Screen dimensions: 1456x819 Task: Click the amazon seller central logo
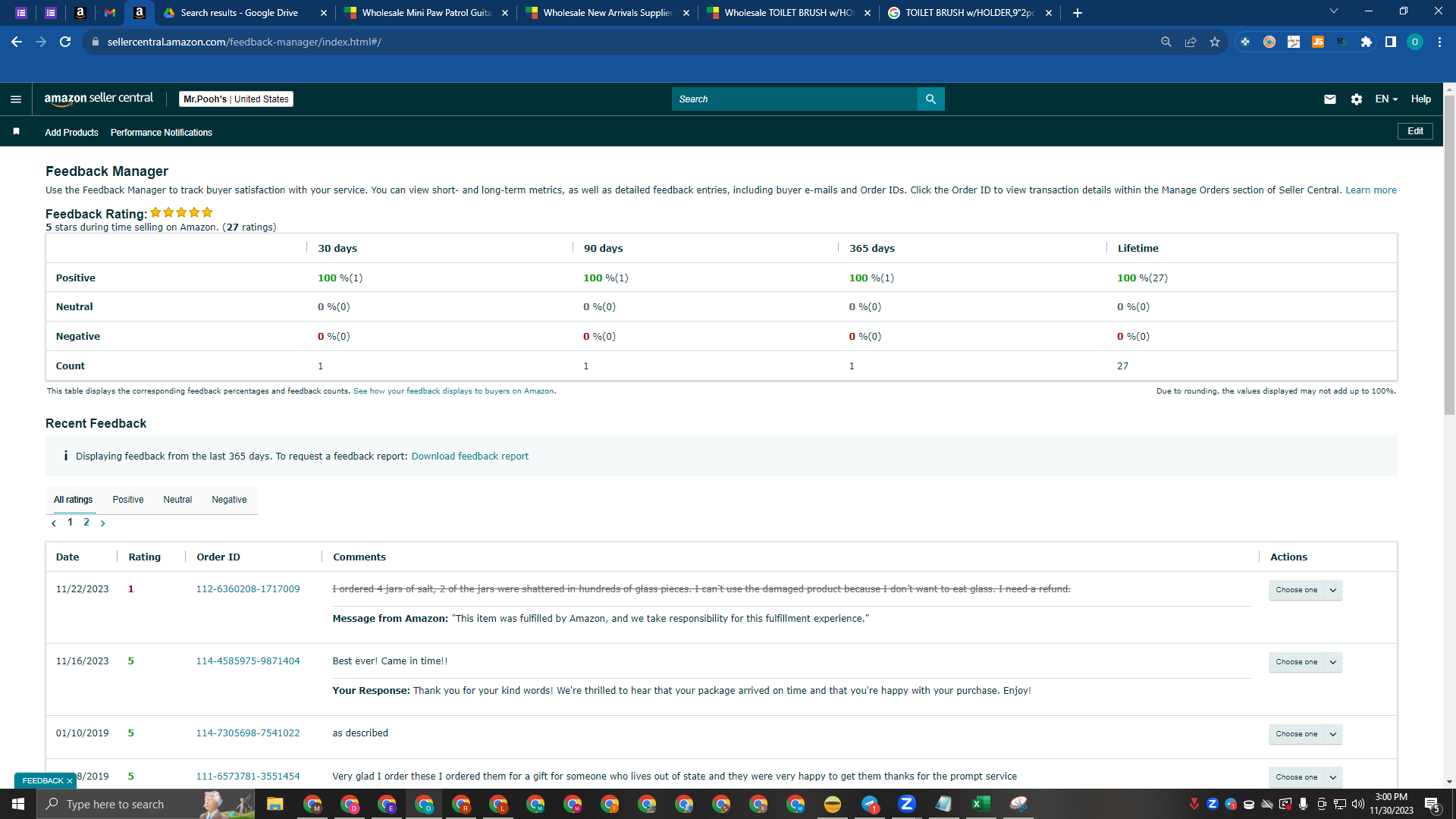pos(99,99)
